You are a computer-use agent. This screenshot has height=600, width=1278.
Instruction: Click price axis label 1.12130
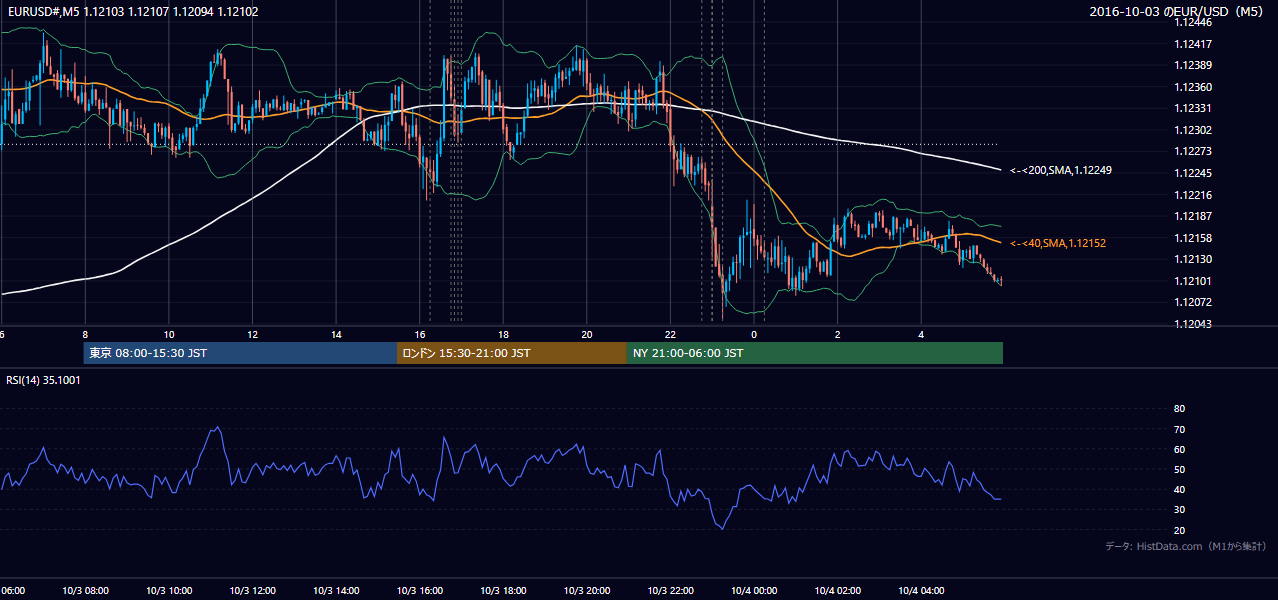pyautogui.click(x=1192, y=259)
